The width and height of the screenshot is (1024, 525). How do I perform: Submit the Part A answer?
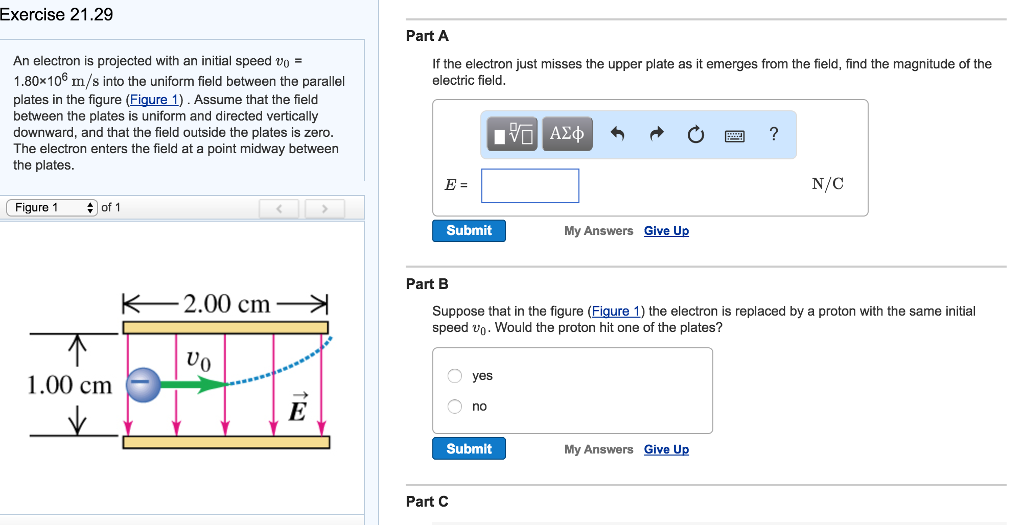click(469, 231)
